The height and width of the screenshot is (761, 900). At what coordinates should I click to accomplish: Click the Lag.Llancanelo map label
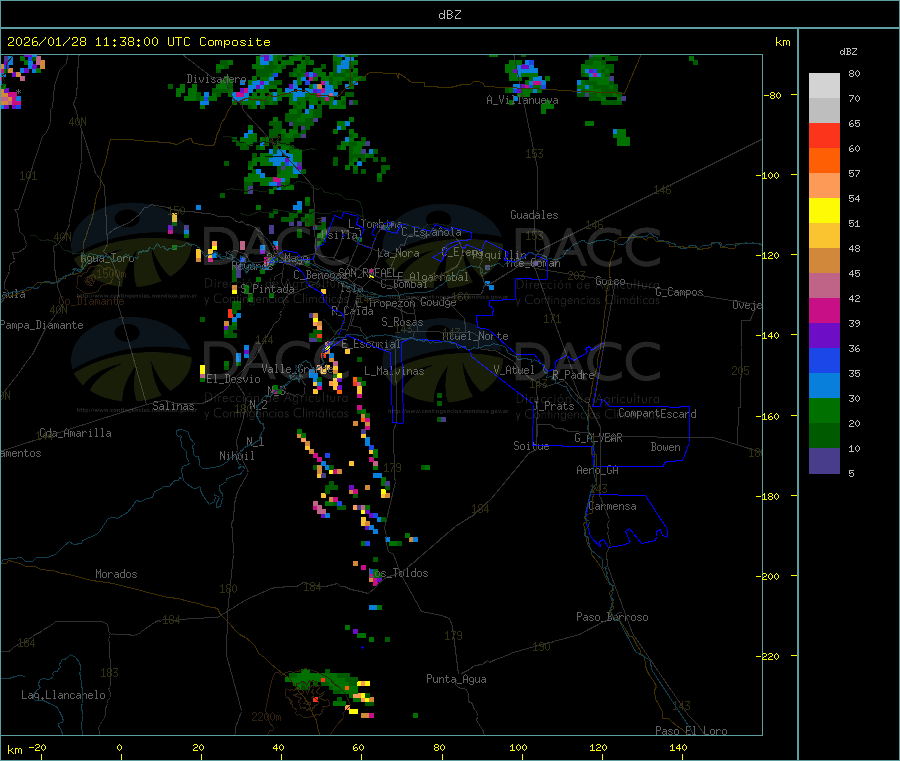pos(63,695)
